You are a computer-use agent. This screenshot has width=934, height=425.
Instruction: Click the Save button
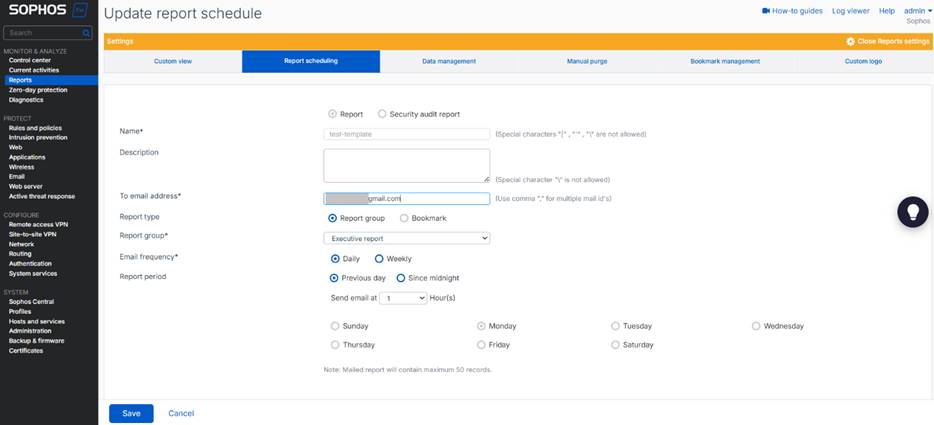[131, 413]
